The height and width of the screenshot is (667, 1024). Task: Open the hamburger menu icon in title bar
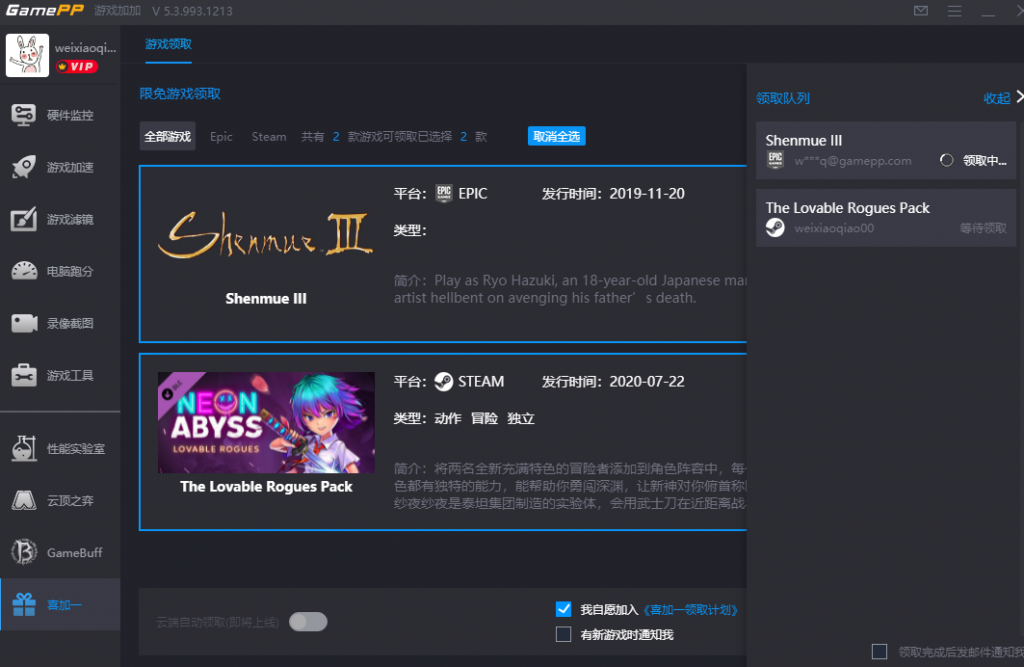[x=954, y=11]
